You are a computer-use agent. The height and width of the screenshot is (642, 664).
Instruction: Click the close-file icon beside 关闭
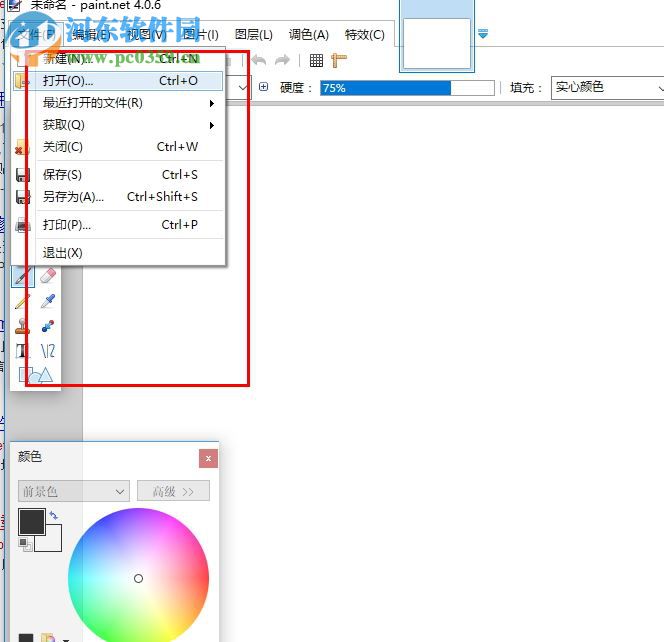pos(22,147)
